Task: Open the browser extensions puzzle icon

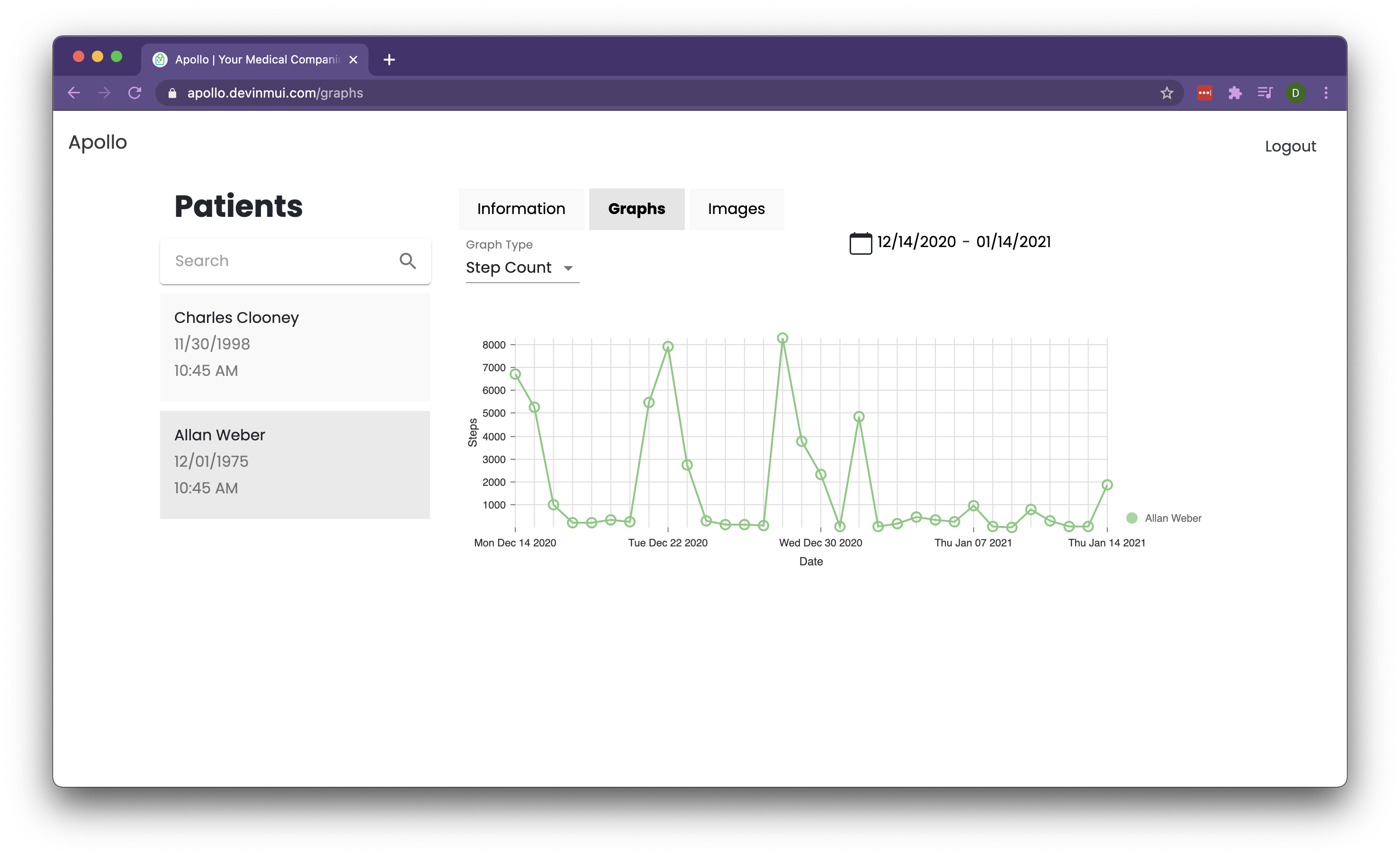Action: pyautogui.click(x=1235, y=93)
